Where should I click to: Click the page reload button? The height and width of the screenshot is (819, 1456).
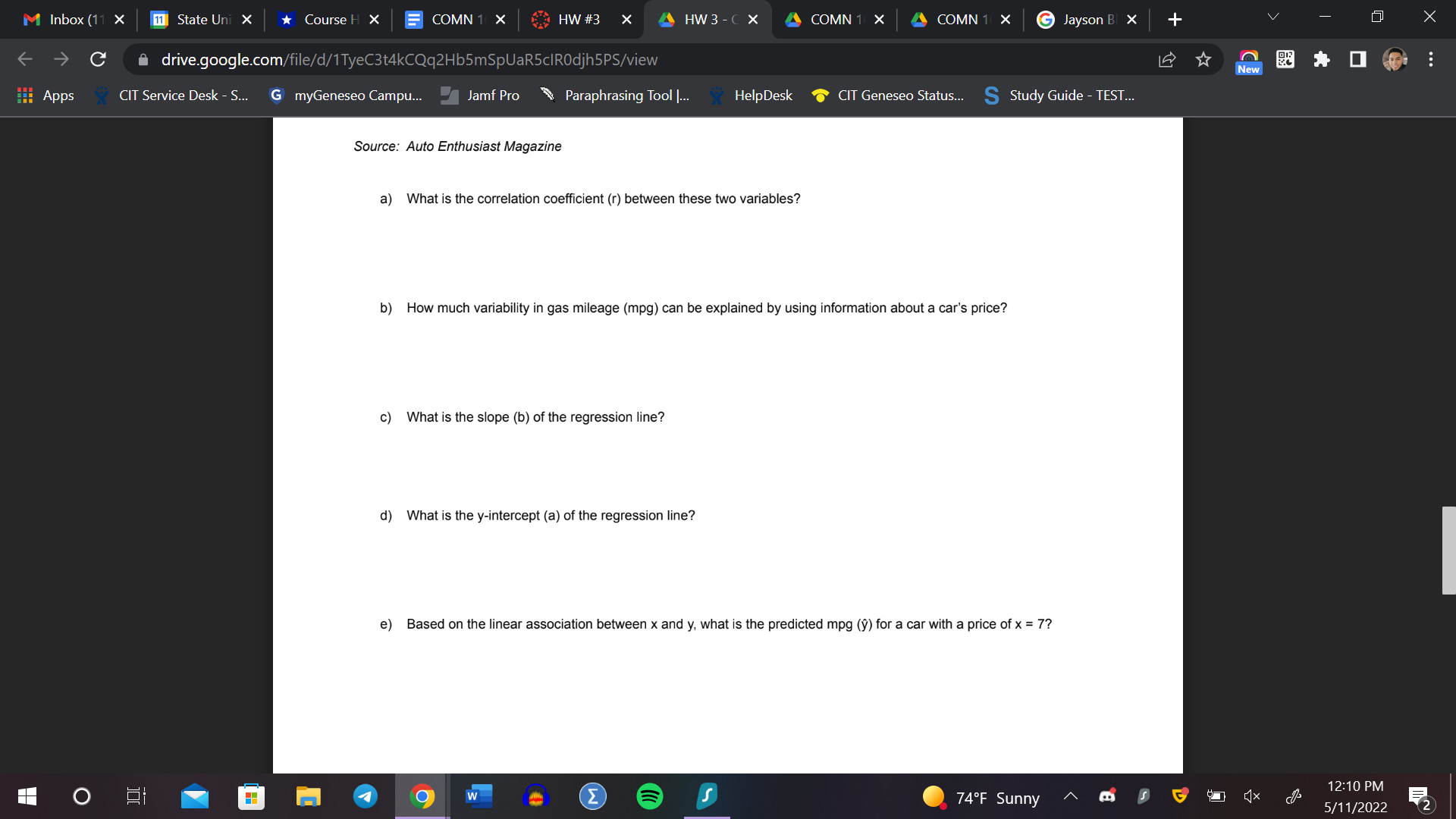(98, 59)
